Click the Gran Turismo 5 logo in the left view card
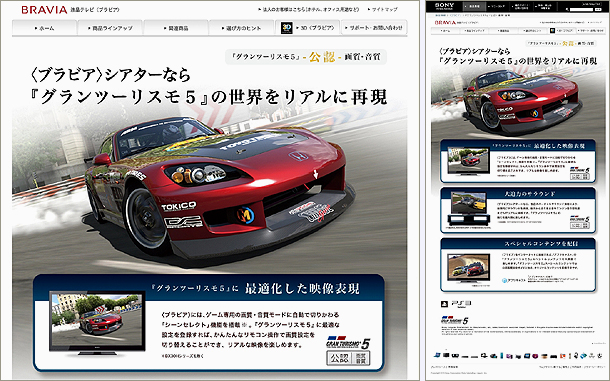 tap(348, 342)
